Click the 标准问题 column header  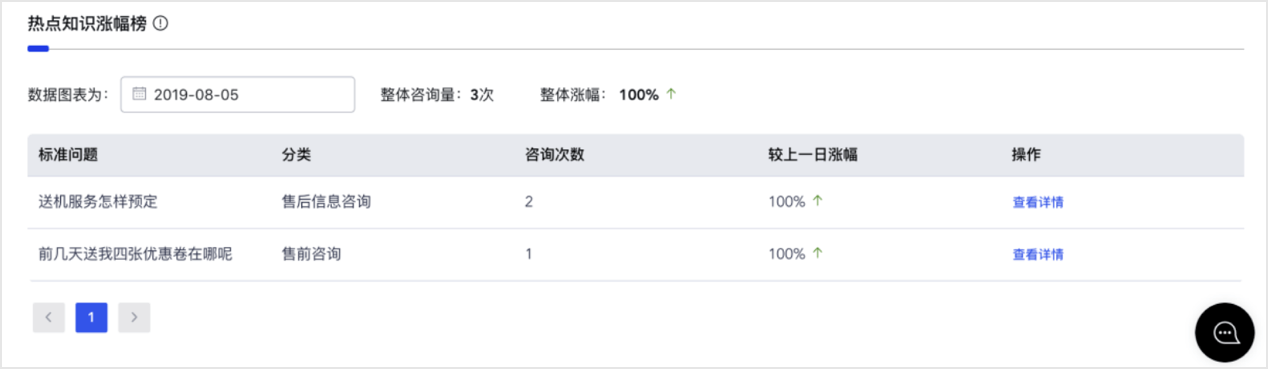click(x=68, y=155)
